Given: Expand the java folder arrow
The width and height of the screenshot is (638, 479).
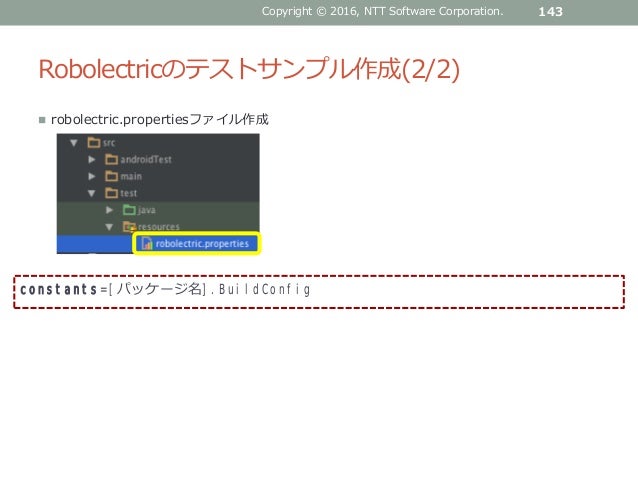Looking at the screenshot, I should (x=109, y=210).
